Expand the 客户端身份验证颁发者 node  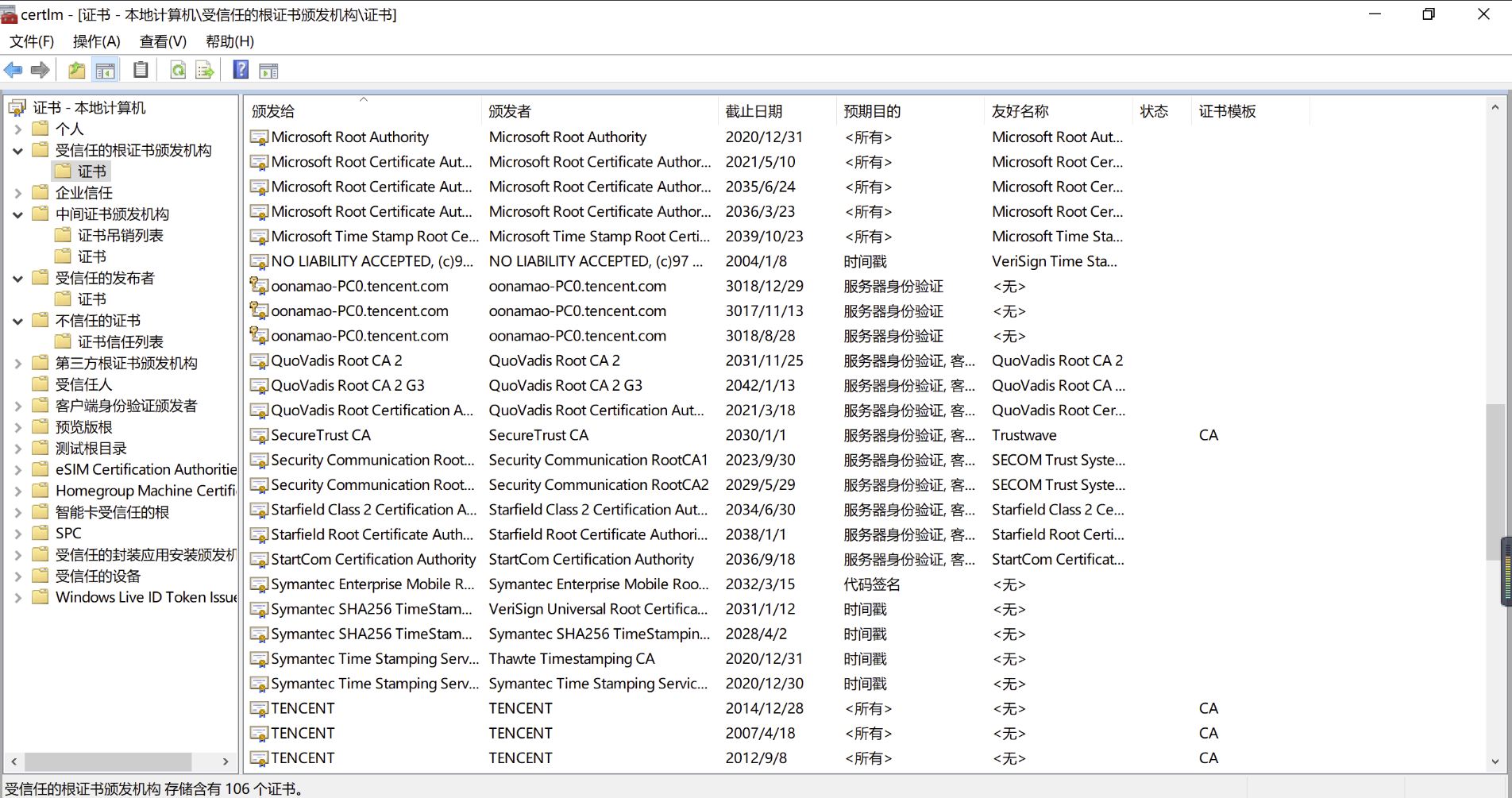coord(18,406)
